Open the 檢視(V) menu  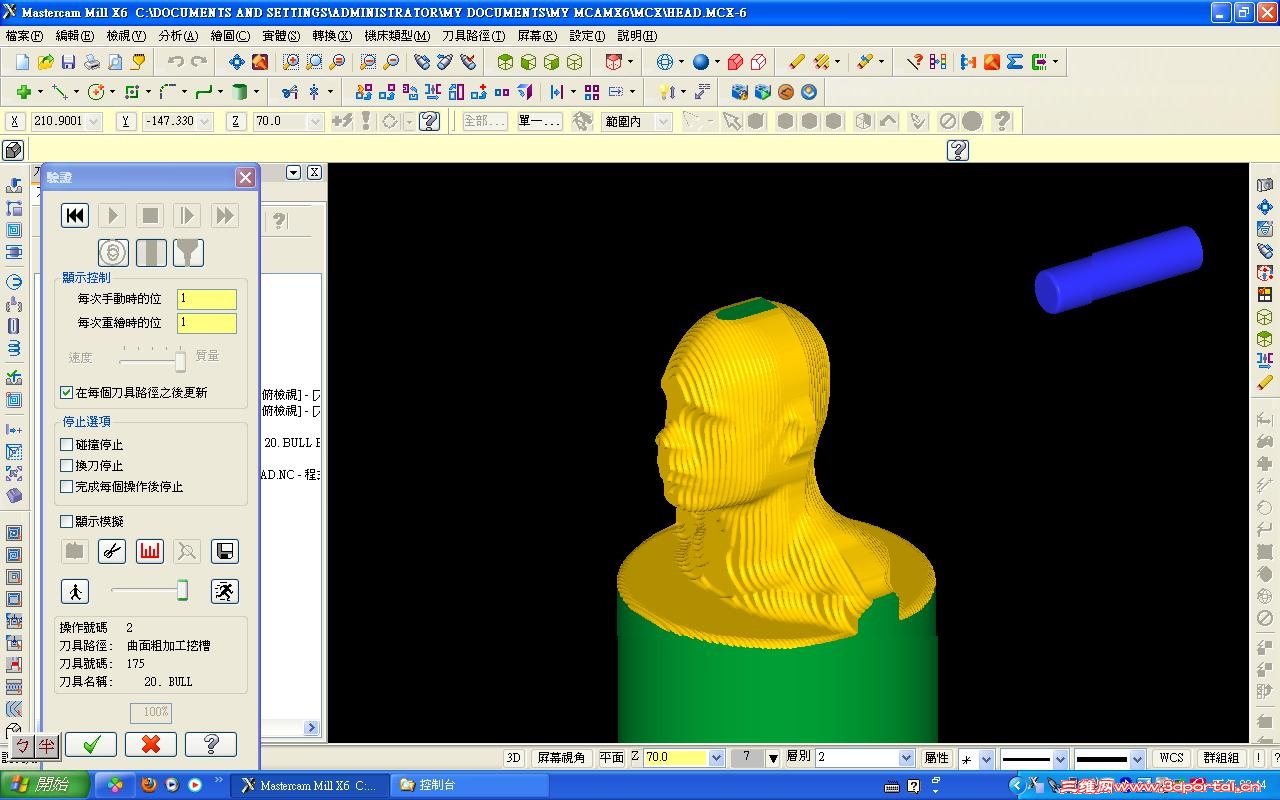pos(126,36)
